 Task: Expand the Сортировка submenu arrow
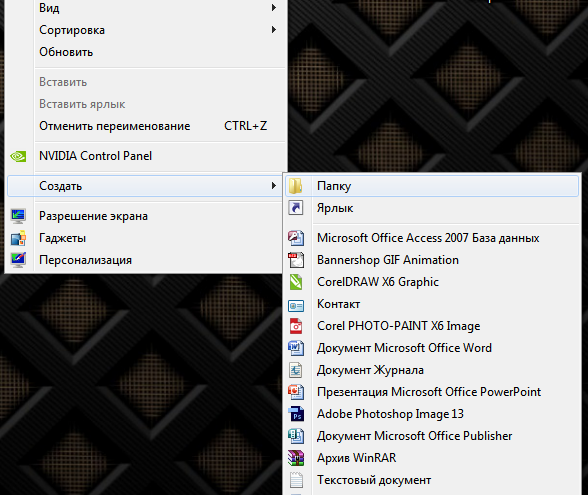(x=274, y=29)
